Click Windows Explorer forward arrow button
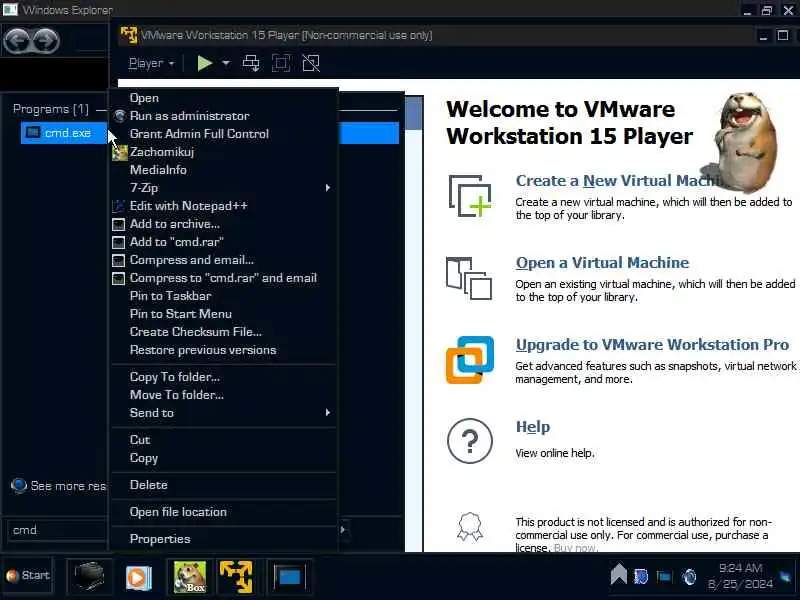 point(46,40)
